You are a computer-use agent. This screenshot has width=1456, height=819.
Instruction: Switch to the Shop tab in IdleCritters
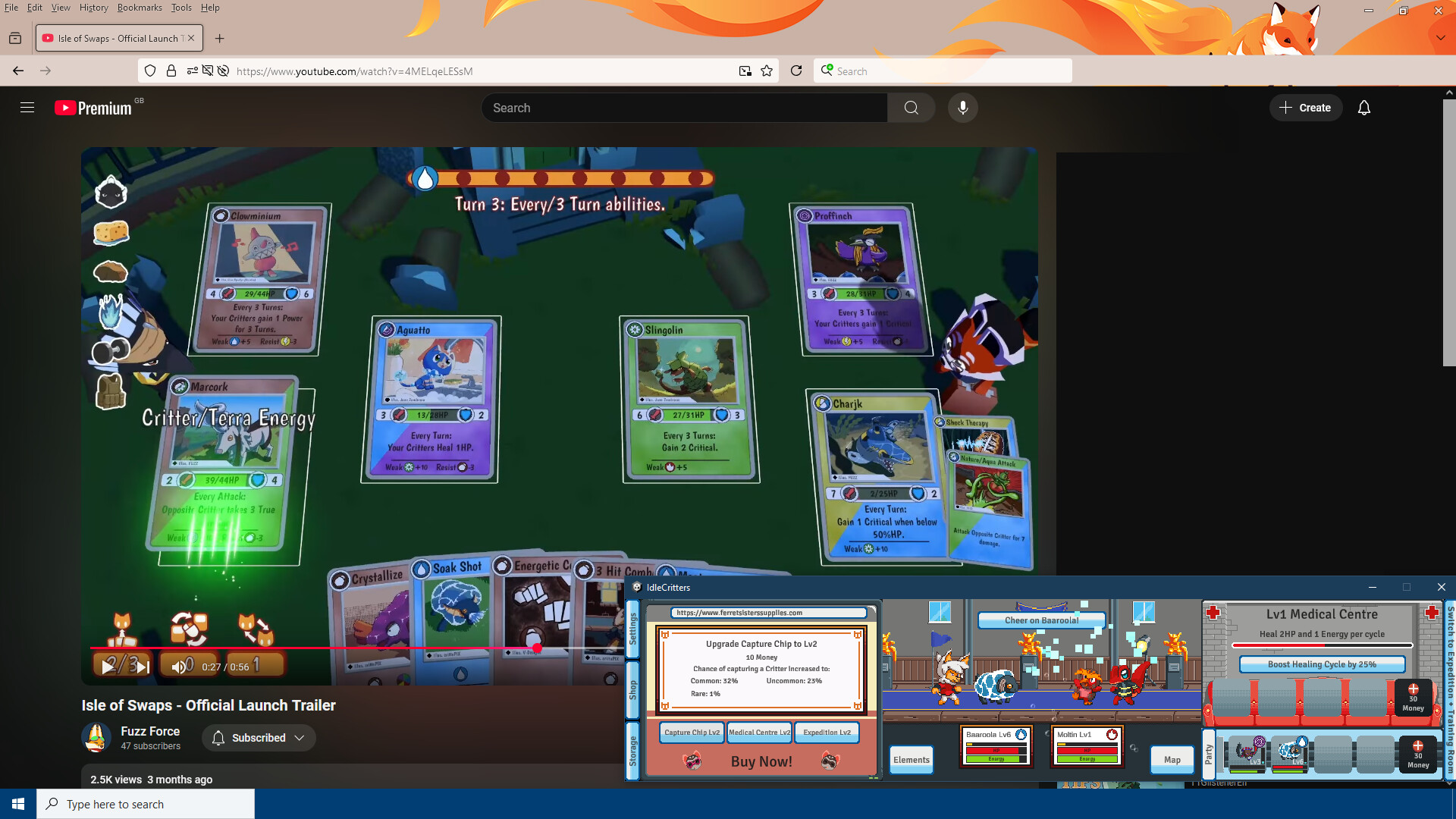pos(634,689)
